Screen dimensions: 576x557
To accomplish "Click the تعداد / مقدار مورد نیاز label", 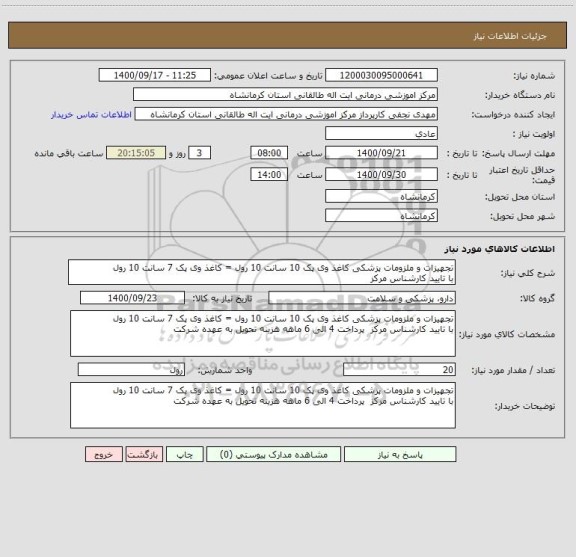I will 513,370.
